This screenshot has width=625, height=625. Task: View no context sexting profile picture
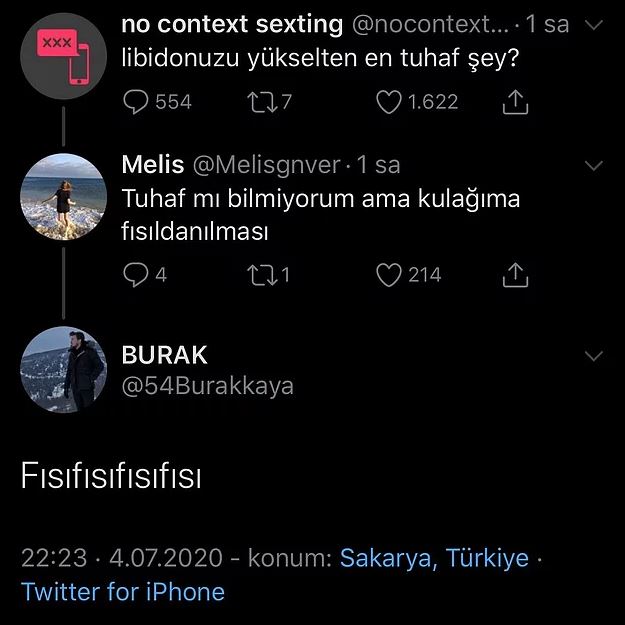[63, 55]
